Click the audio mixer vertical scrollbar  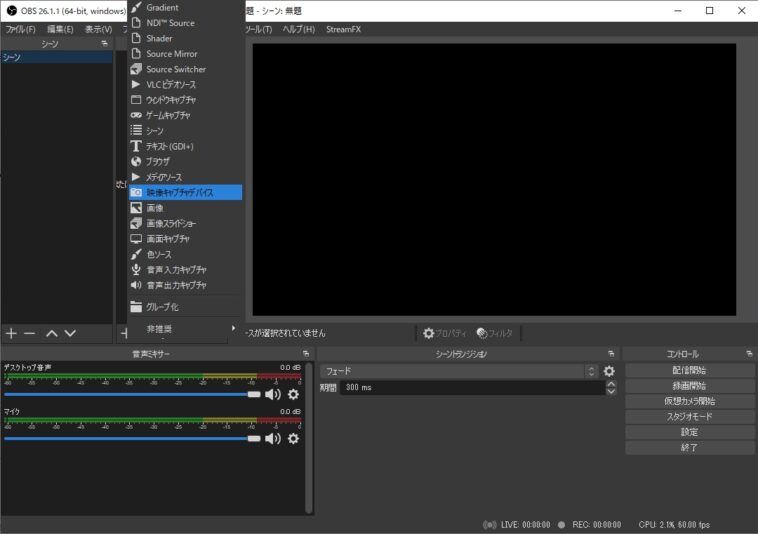coord(309,437)
